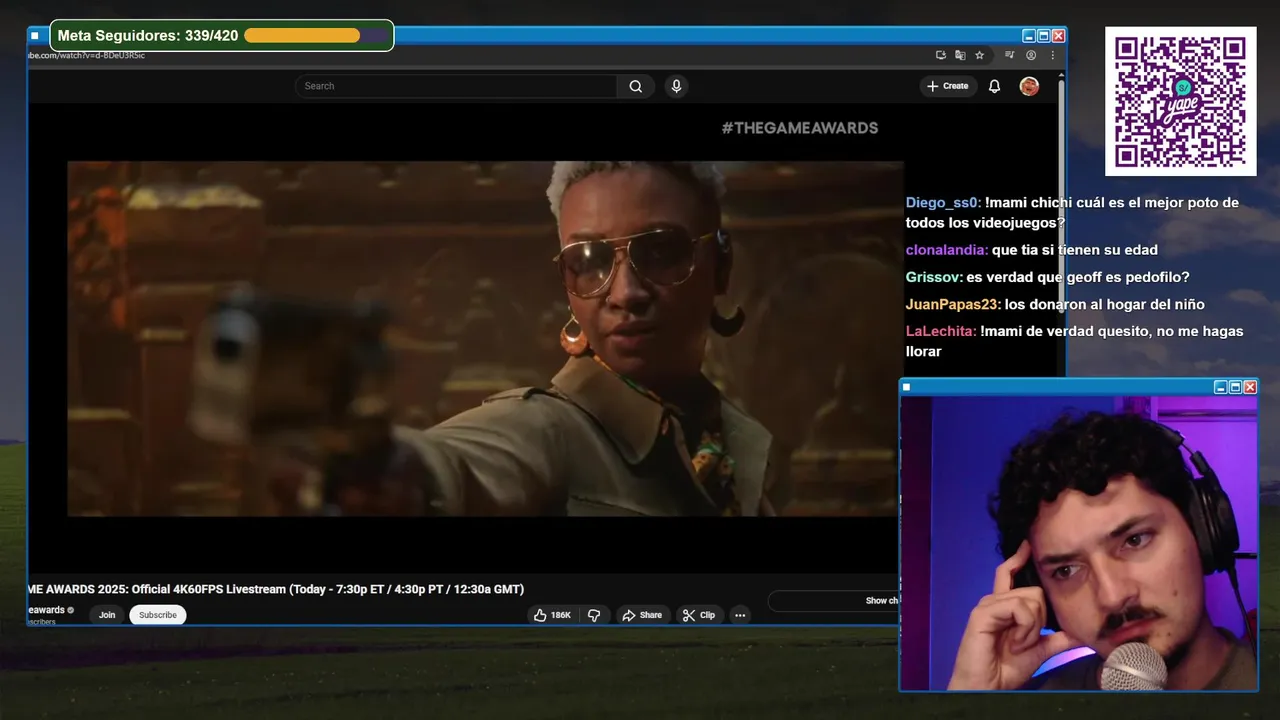This screenshot has width=1280, height=720.
Task: Close the webcam window
Action: (1250, 387)
